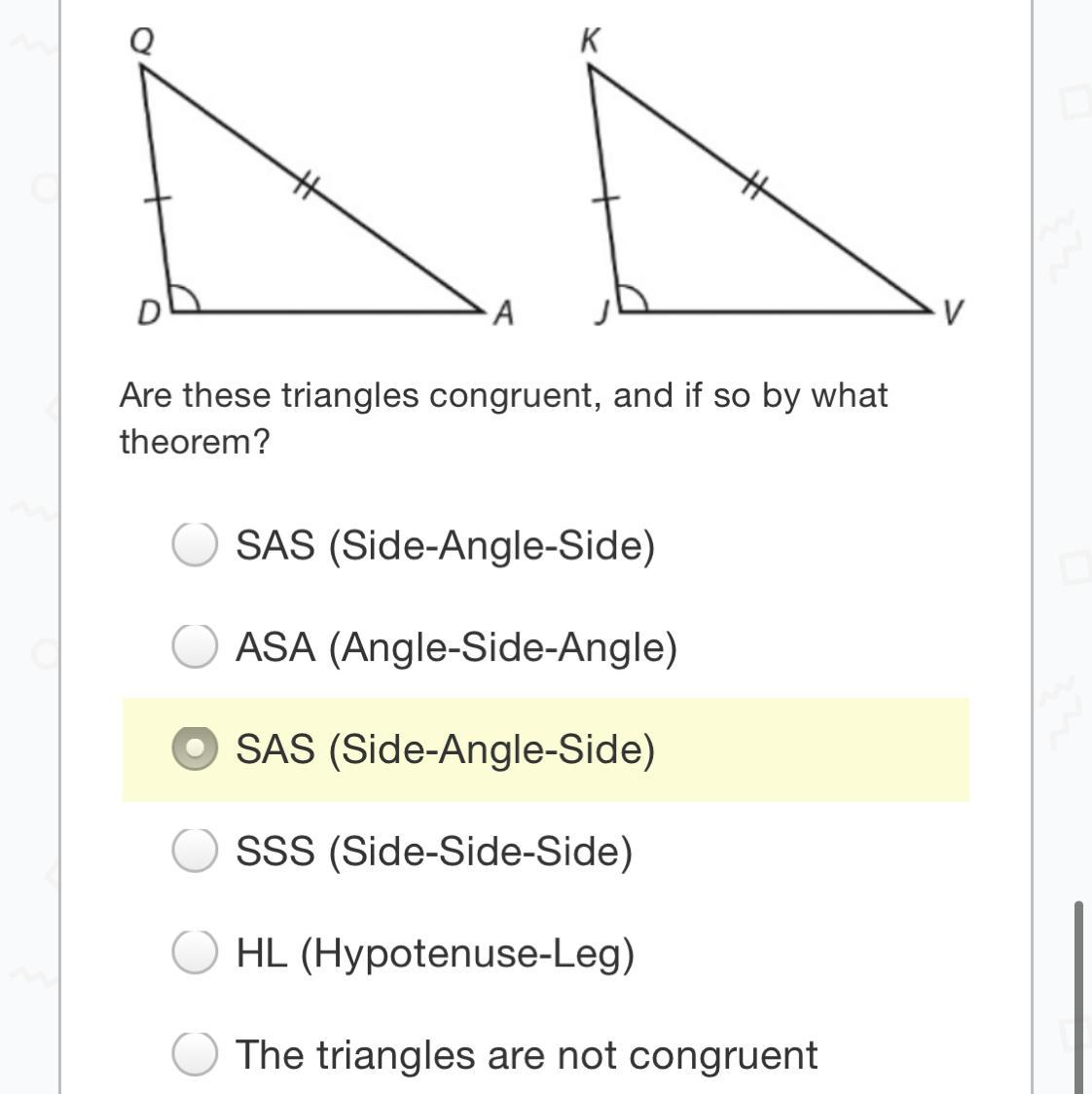Click the vertical scrollbar thumb
This screenshot has height=1094, width=1092.
[1078, 993]
